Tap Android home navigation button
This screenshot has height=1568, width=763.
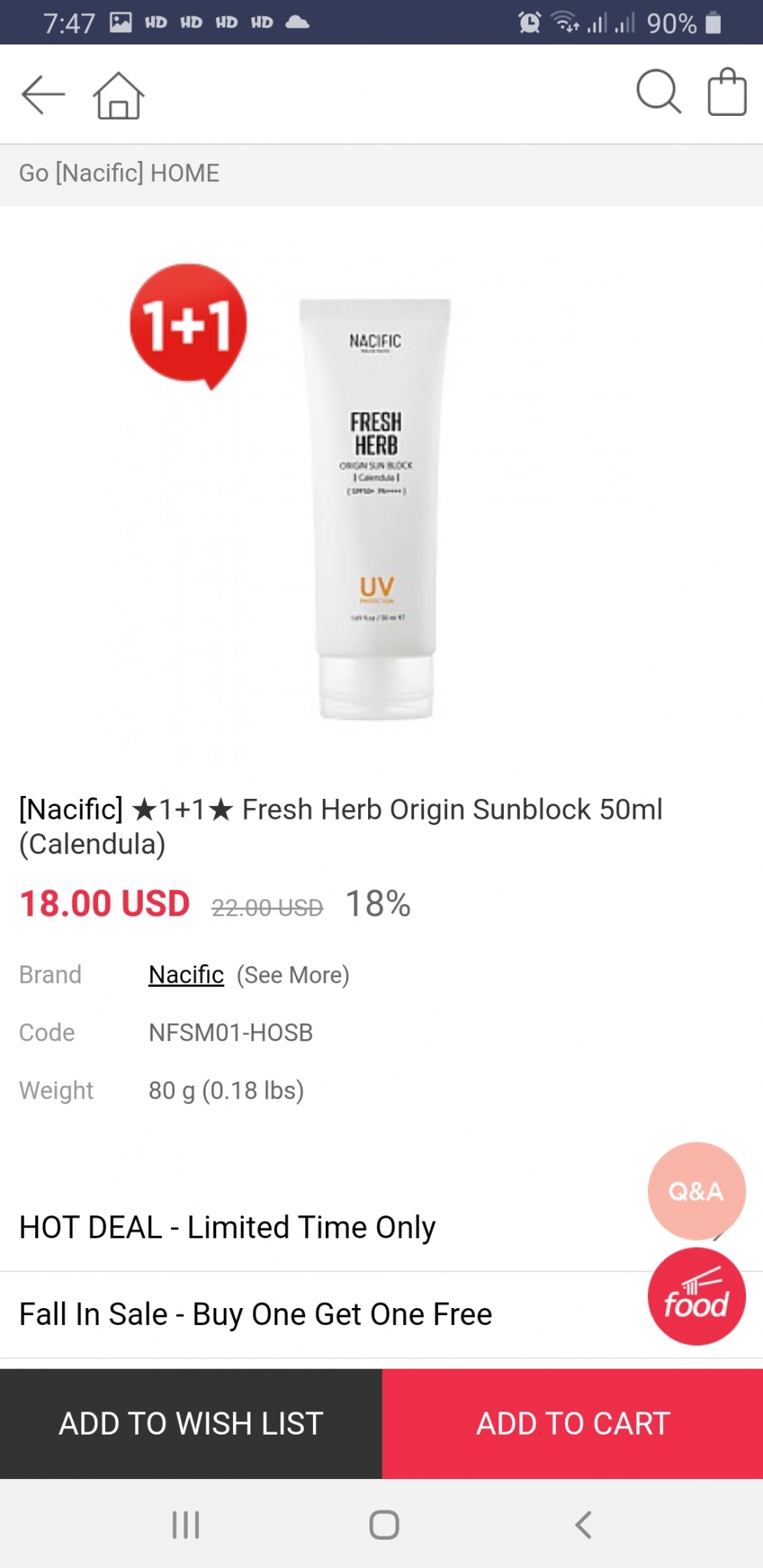tap(383, 1524)
